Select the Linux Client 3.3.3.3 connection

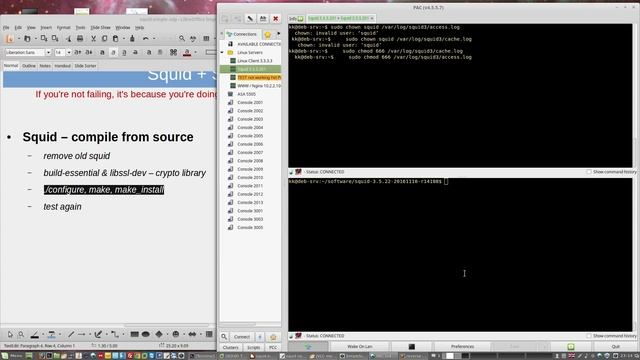pos(255,60)
